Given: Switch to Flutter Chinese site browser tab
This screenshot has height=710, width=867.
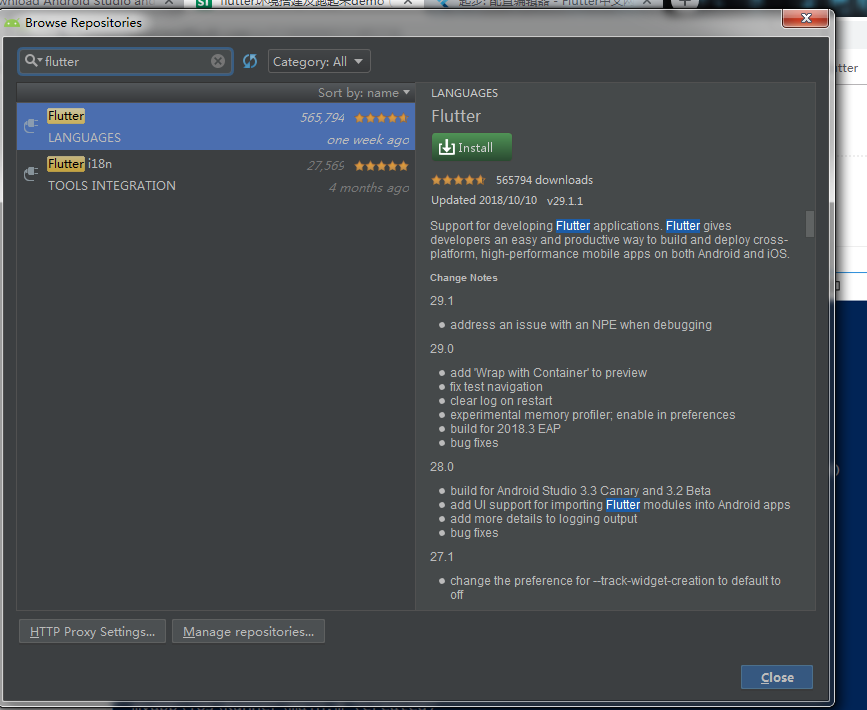Looking at the screenshot, I should (x=545, y=3).
